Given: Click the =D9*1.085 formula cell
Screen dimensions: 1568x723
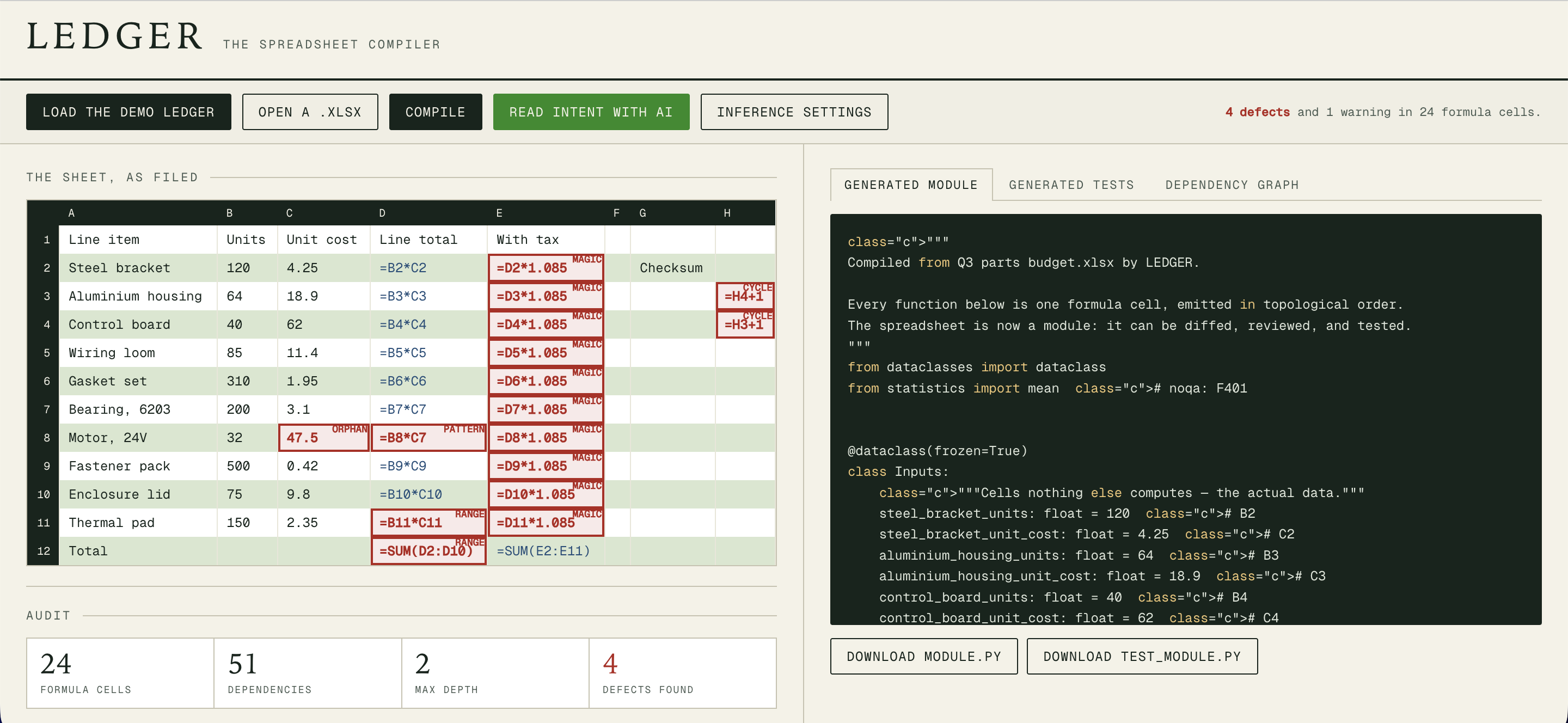Looking at the screenshot, I should [x=546, y=466].
